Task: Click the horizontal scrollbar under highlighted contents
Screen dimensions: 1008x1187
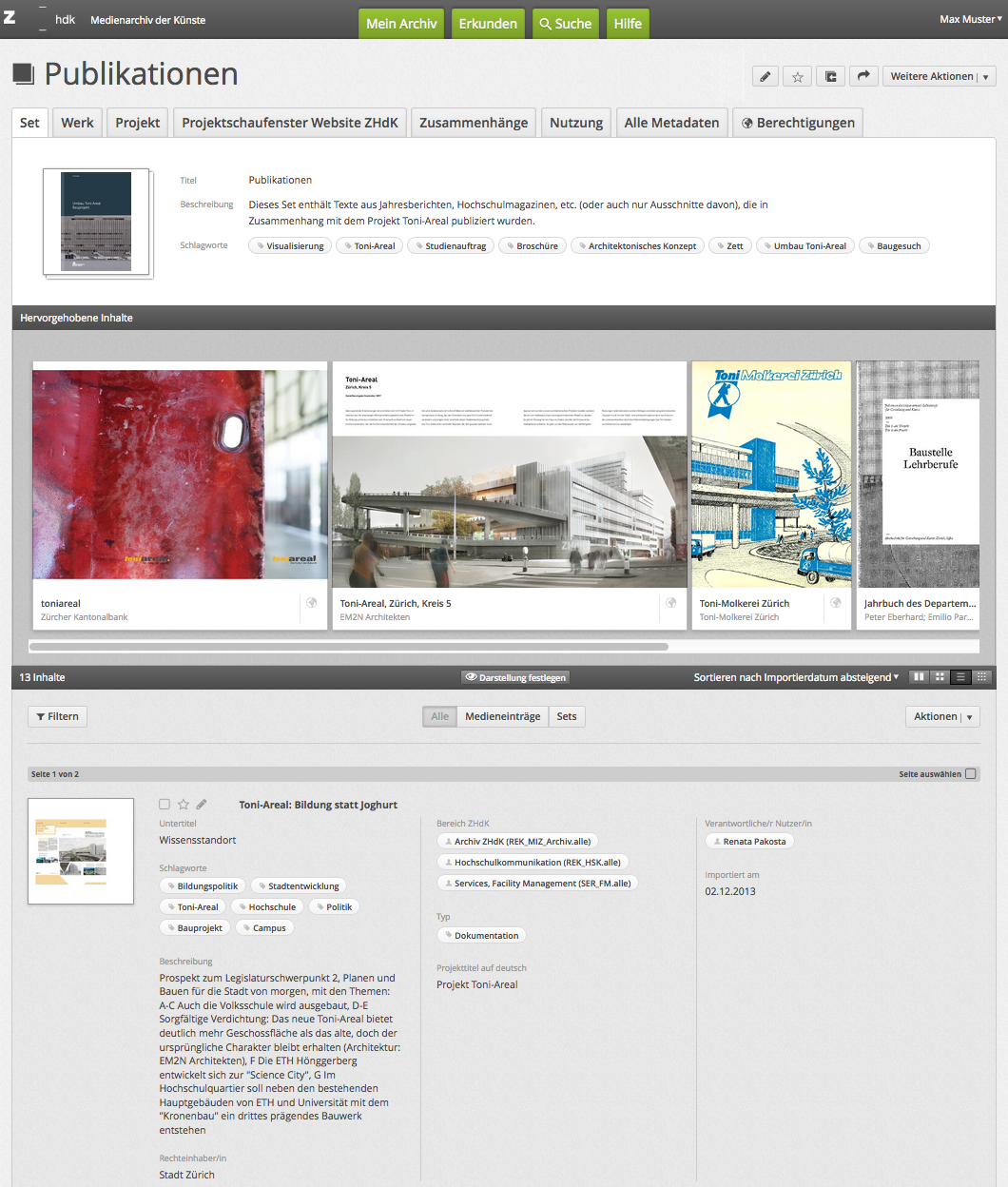Action: [x=349, y=647]
